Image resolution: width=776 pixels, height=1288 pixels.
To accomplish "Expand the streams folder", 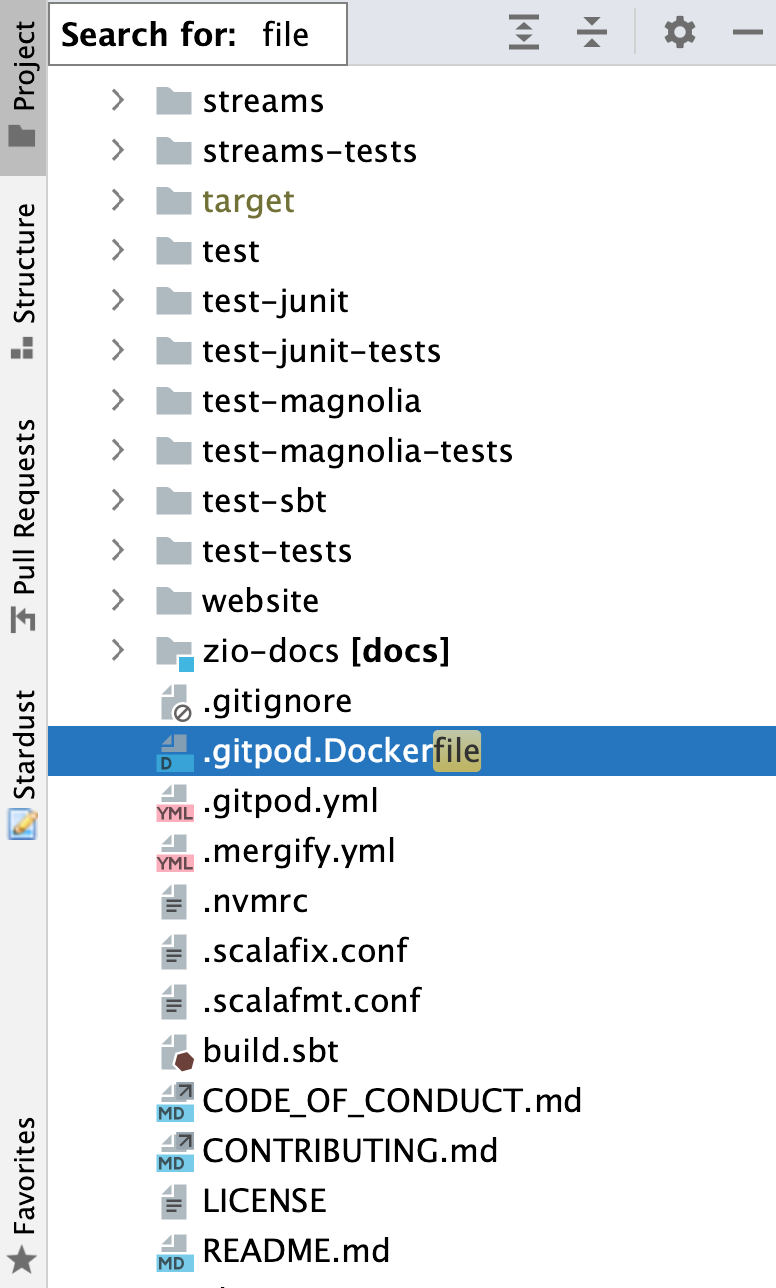I will click(x=118, y=101).
